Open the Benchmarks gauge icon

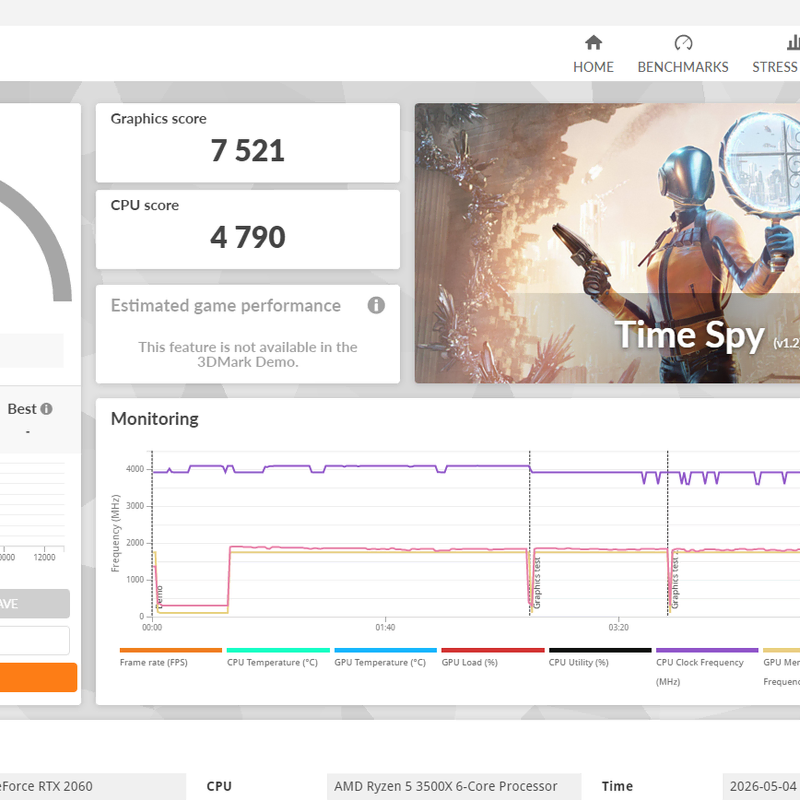[683, 42]
